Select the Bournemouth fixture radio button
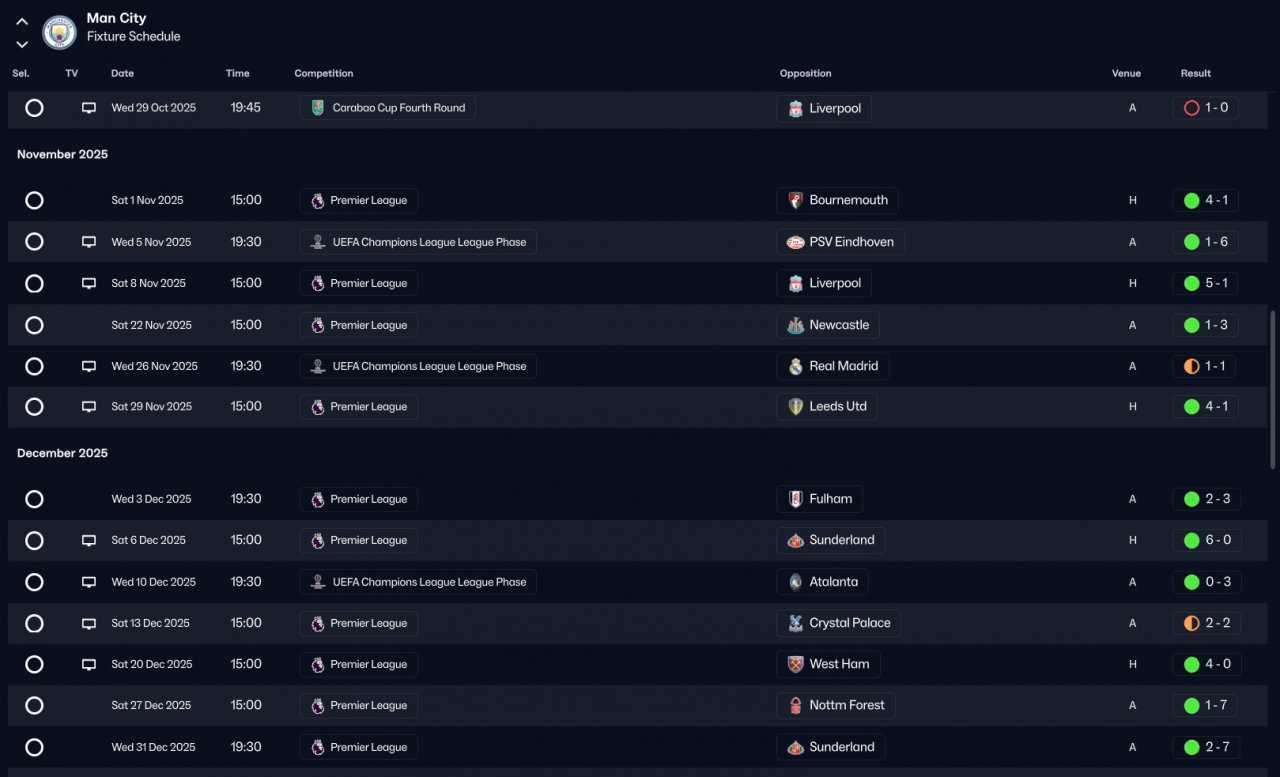Viewport: 1280px width, 777px height. point(34,200)
